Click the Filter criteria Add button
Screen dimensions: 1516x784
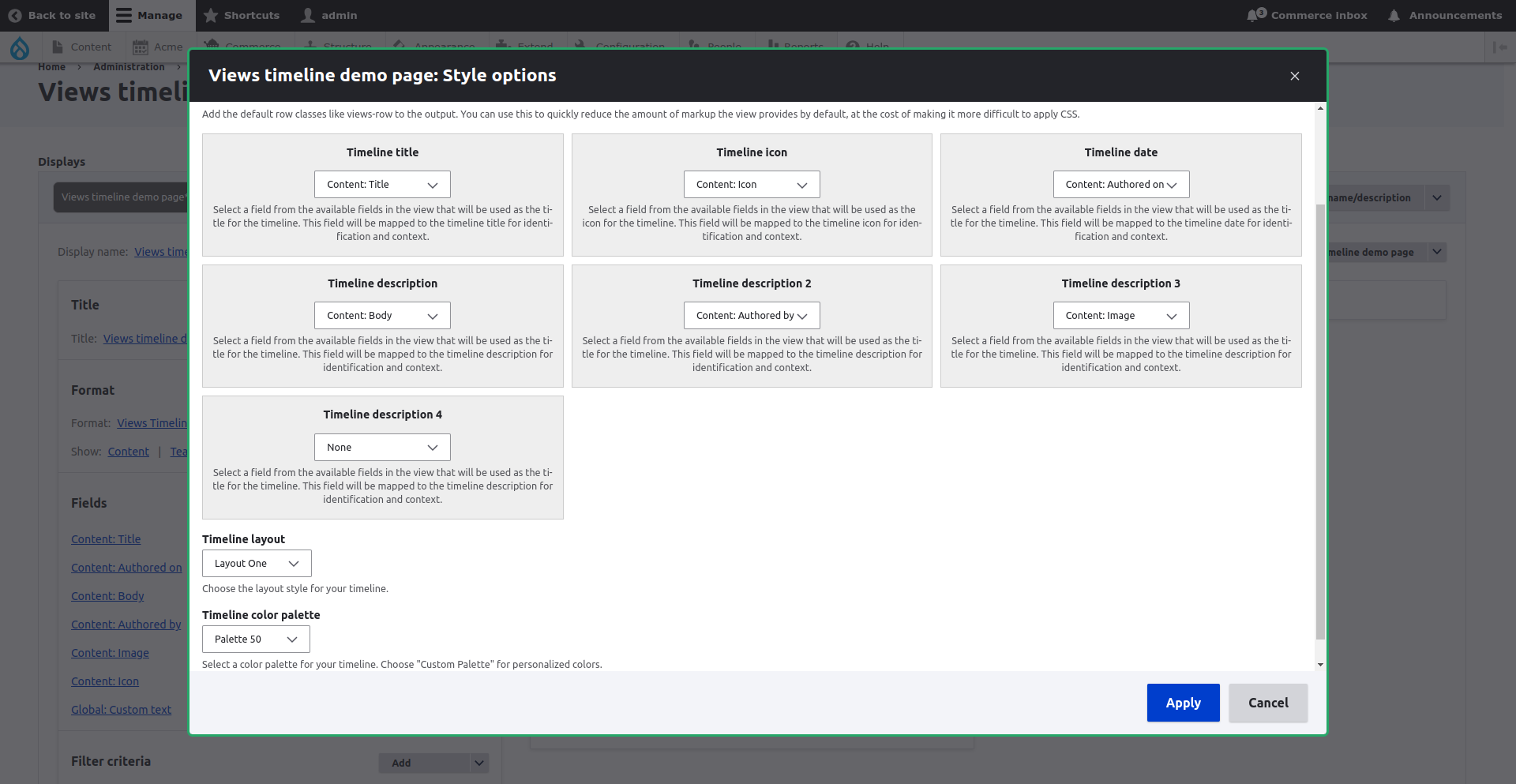click(x=424, y=763)
